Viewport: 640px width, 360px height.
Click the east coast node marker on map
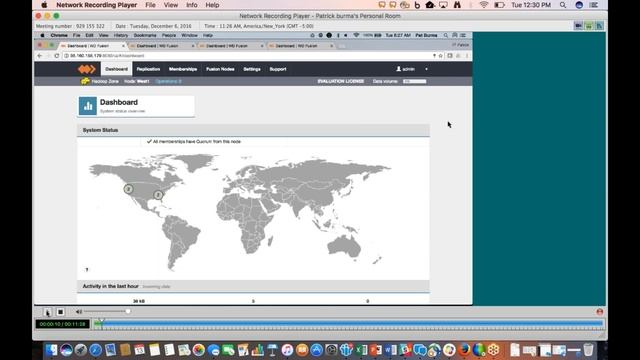[x=158, y=195]
